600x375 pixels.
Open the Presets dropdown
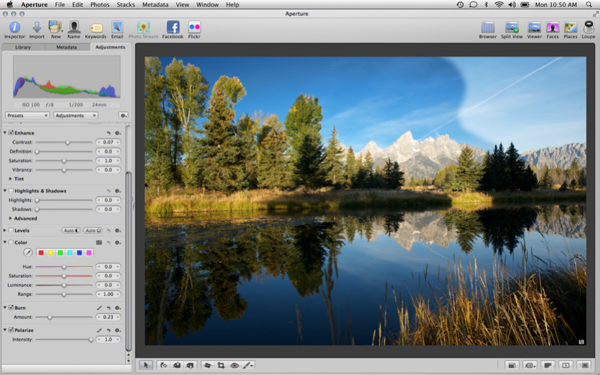tap(27, 115)
